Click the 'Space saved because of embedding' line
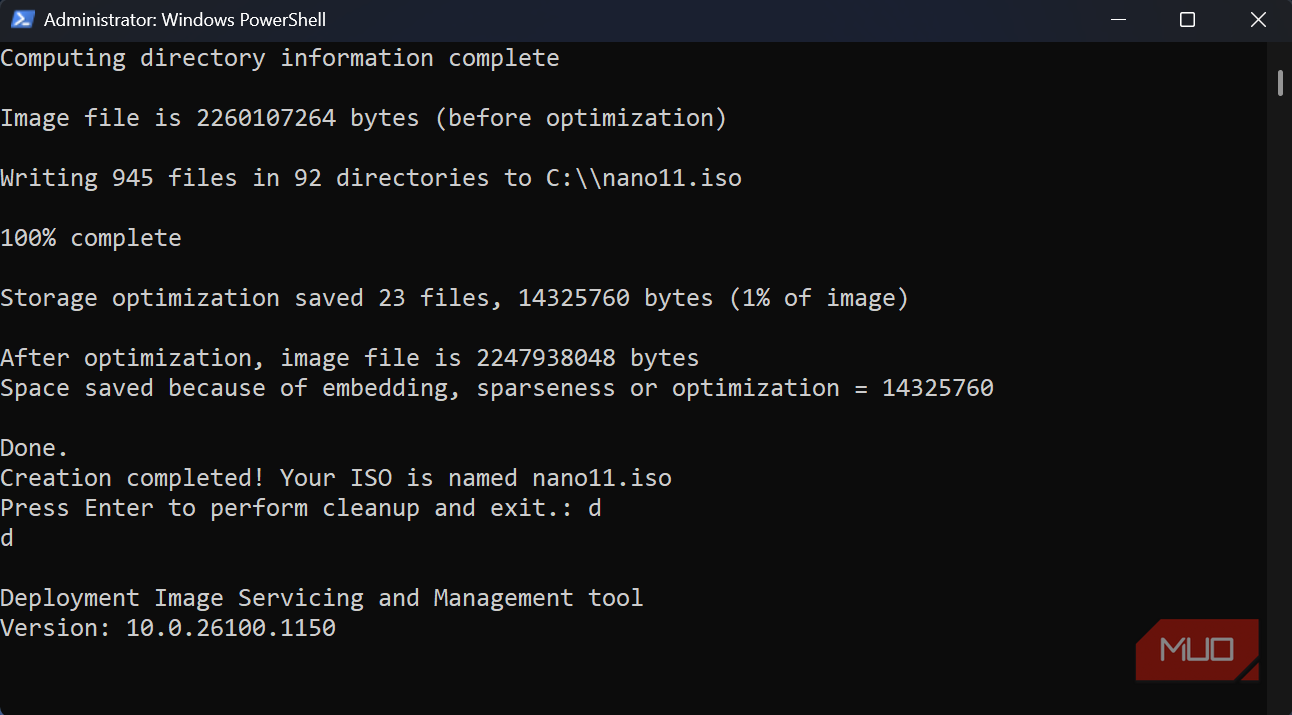Screen dimensions: 1292x715 pyautogui.click(x=497, y=389)
